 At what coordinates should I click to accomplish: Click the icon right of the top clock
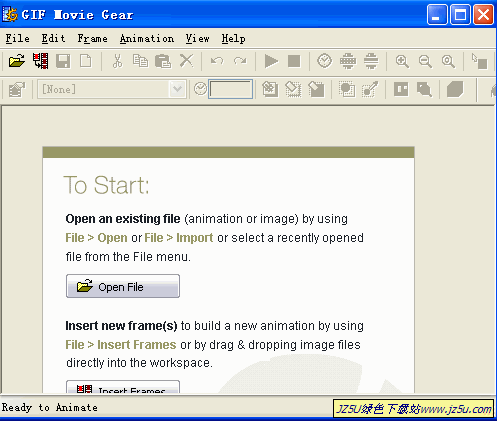(x=348, y=61)
